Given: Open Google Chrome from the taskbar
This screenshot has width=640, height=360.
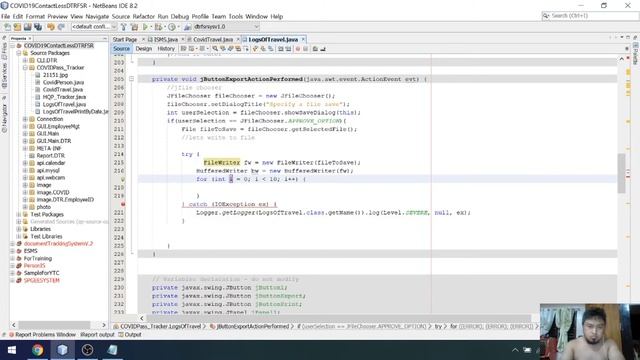Looking at the screenshot, I should point(38,350).
